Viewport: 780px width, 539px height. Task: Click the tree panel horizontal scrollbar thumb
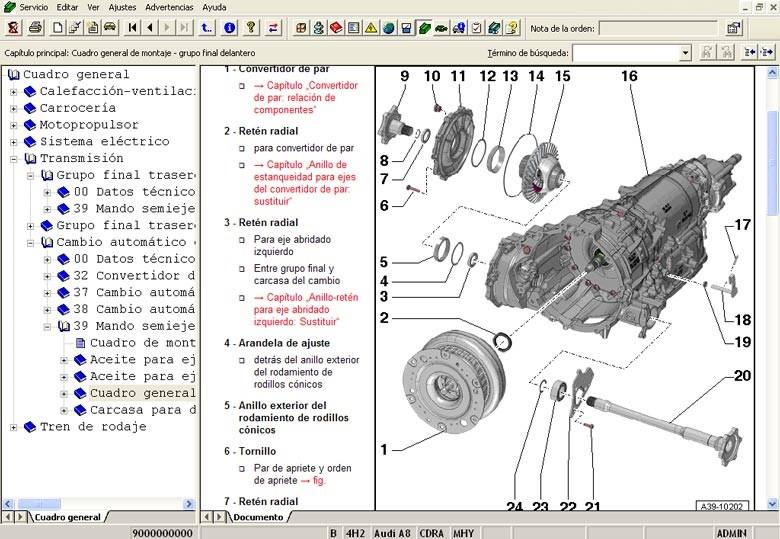39,504
